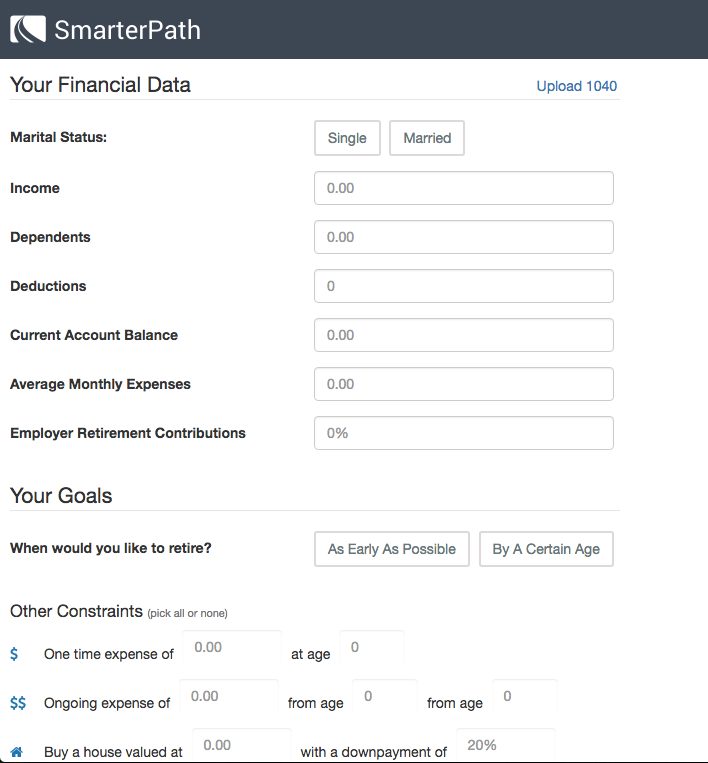Click the 'Your Financial Data' heading
Image resolution: width=708 pixels, height=763 pixels.
[x=100, y=85]
